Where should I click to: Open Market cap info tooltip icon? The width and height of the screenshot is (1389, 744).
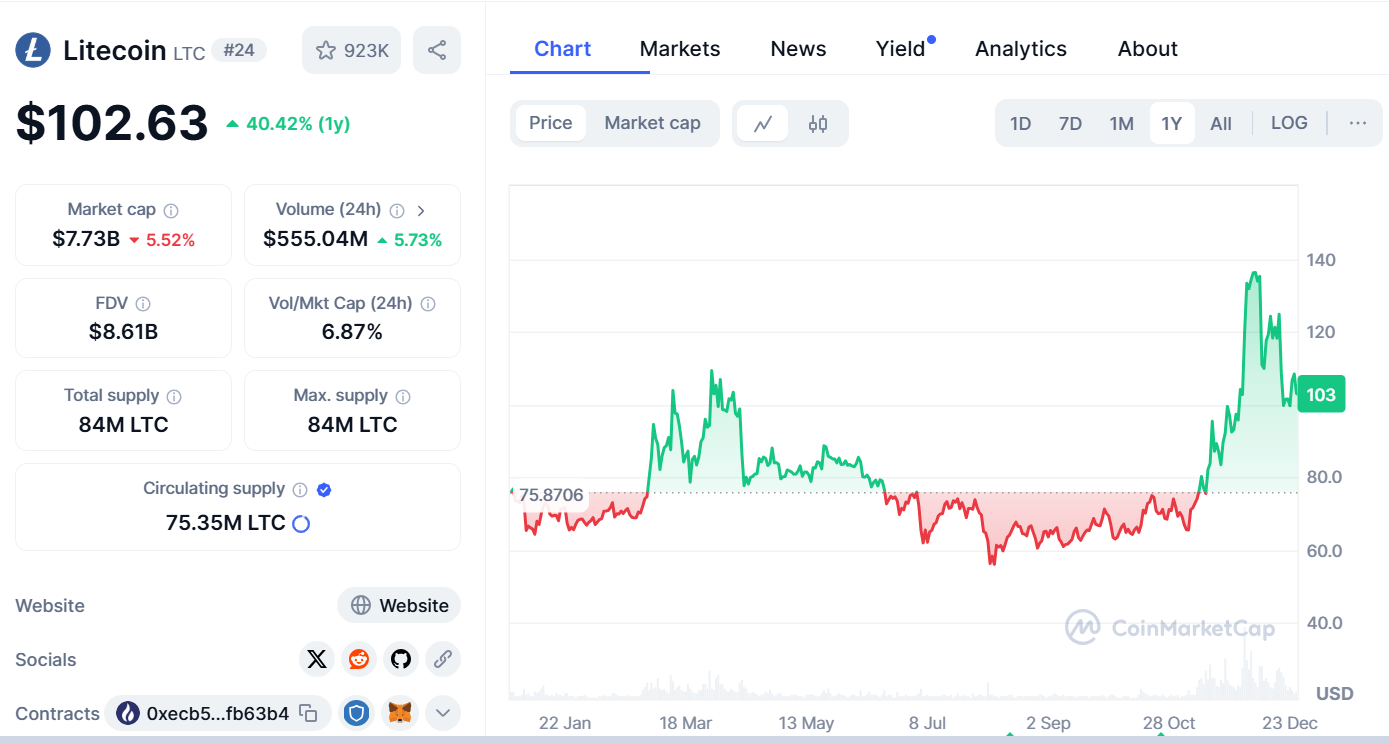point(171,210)
